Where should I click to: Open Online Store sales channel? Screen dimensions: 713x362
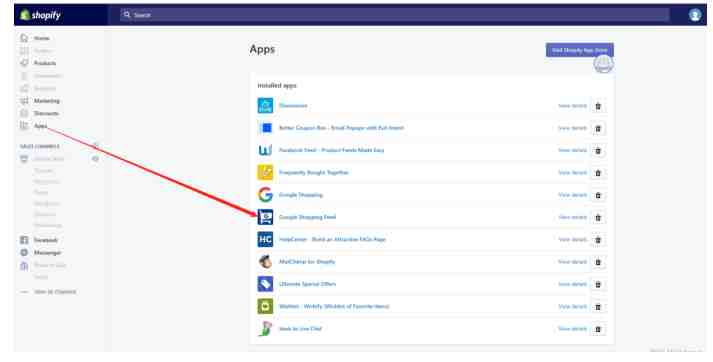pyautogui.click(x=49, y=159)
